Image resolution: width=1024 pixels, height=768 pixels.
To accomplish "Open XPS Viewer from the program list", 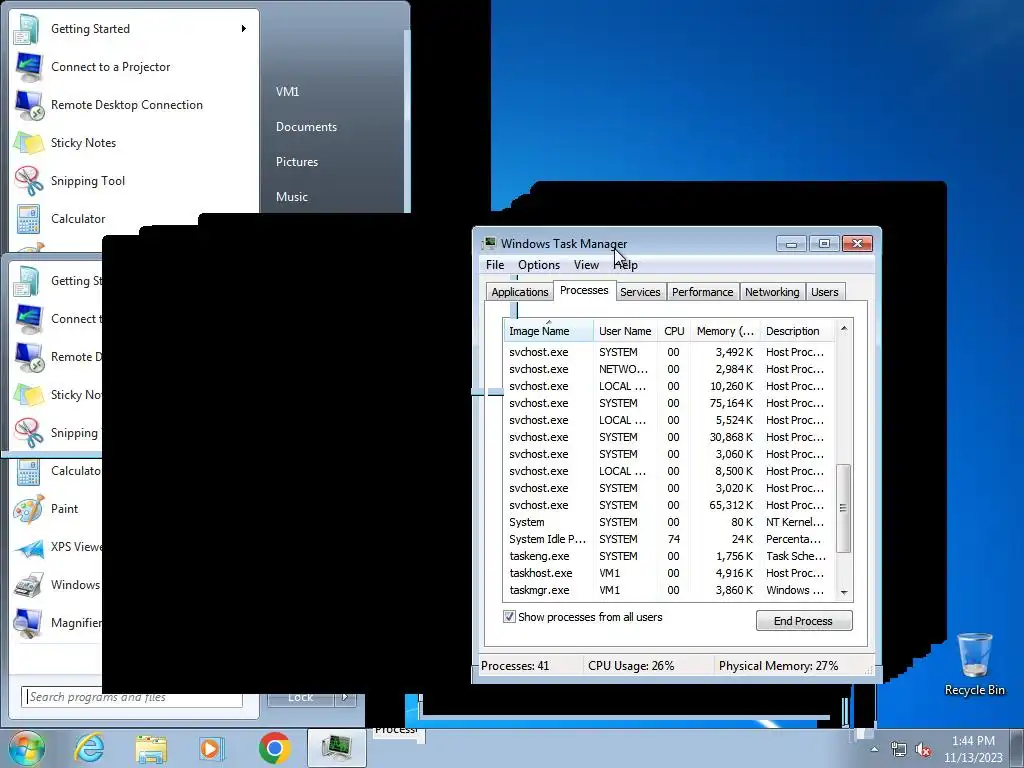I will click(57, 547).
